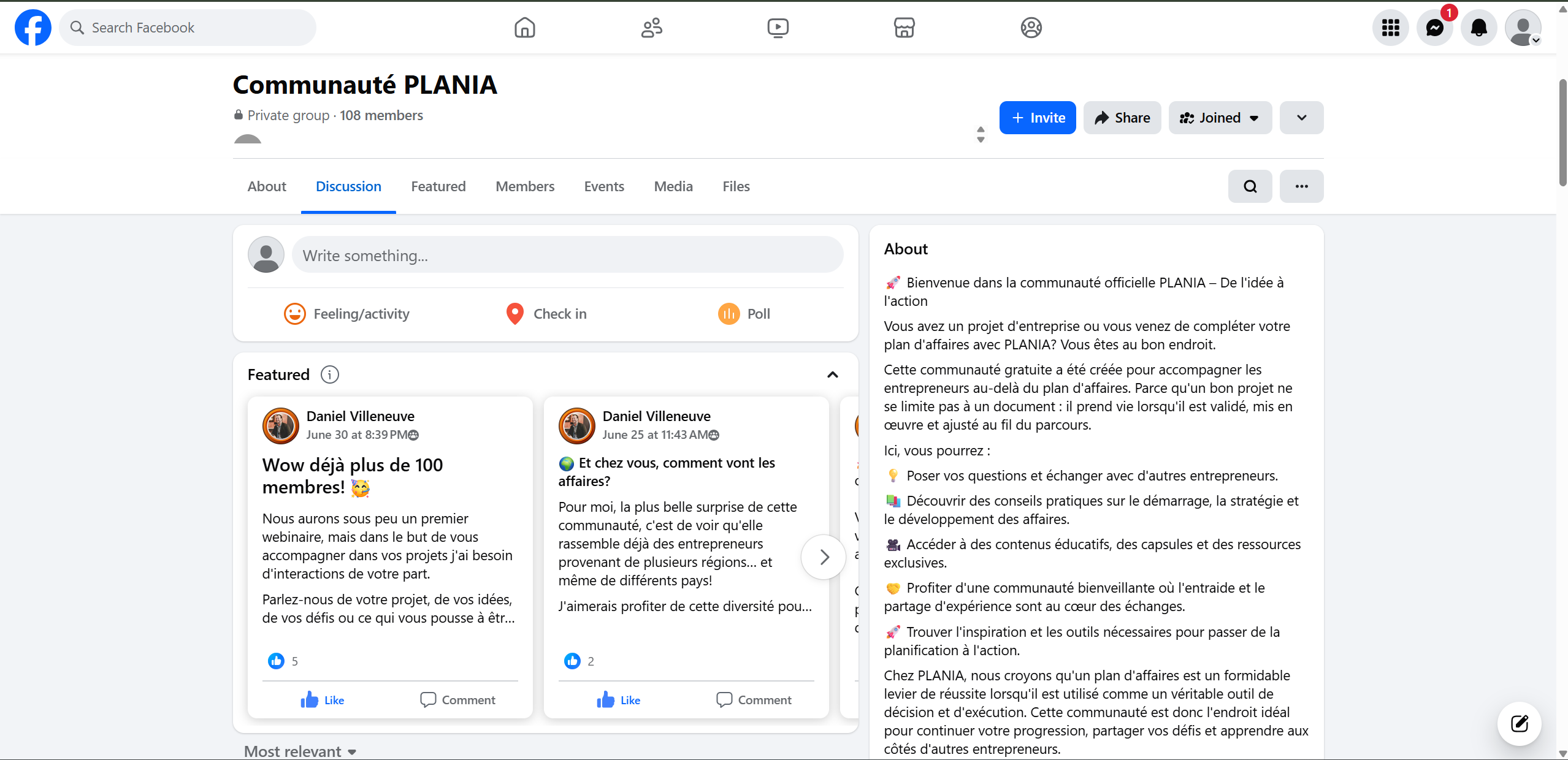This screenshot has height=760, width=1568.
Task: Open the "Wow déjà plus de 100 membres!" post text
Action: (353, 476)
